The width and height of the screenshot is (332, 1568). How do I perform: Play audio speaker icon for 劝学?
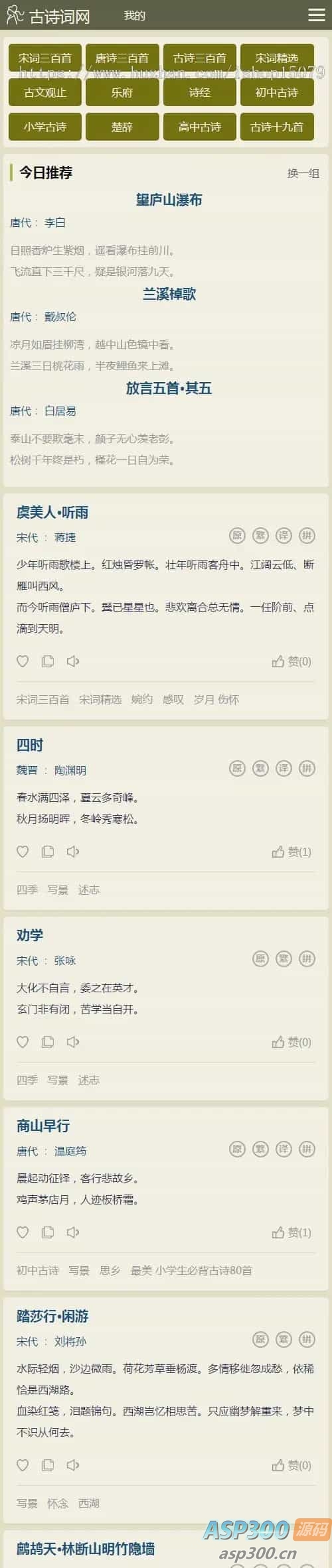point(73,1041)
